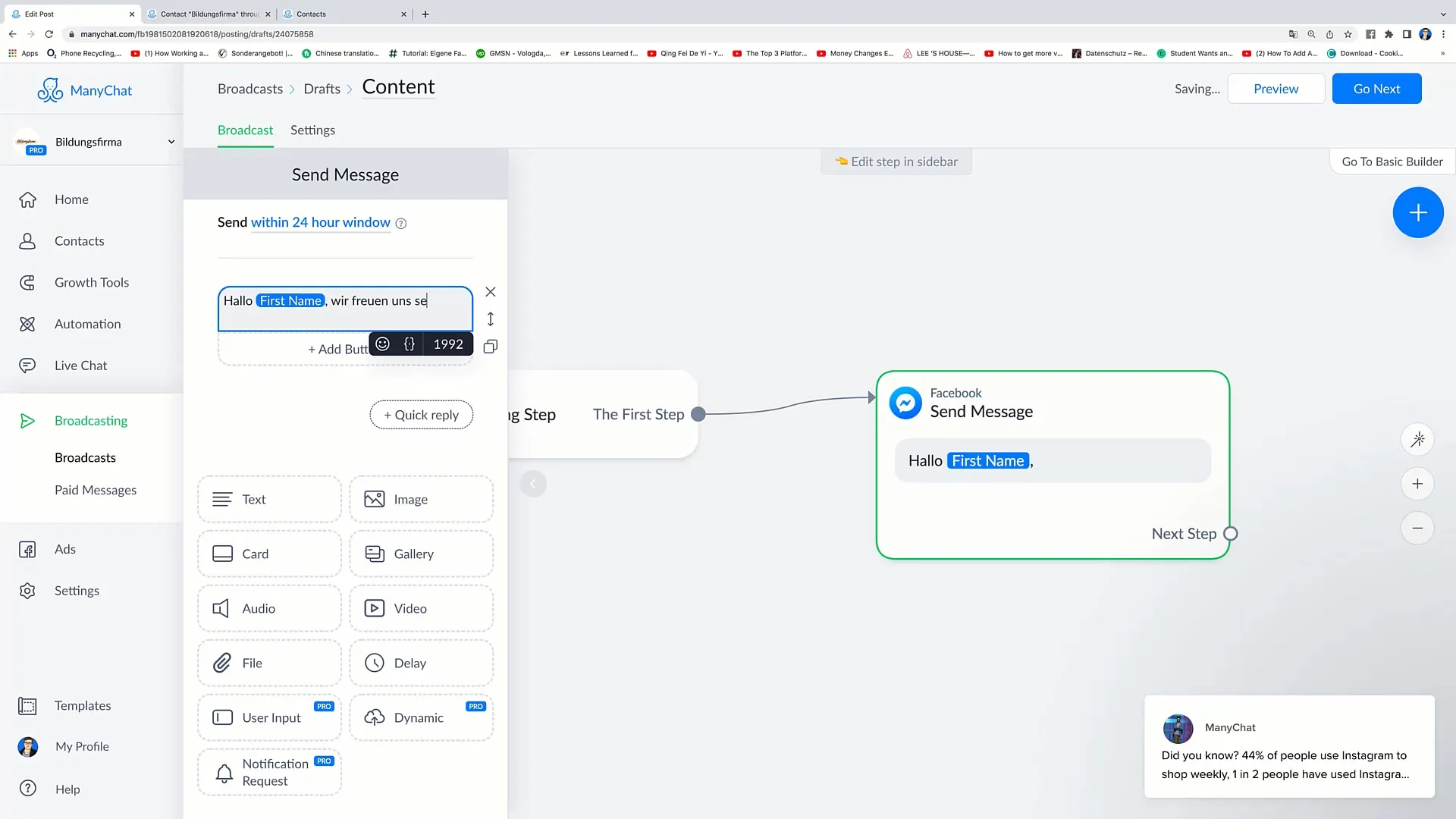Open the Apps bookmarks shortcut

coord(23,53)
